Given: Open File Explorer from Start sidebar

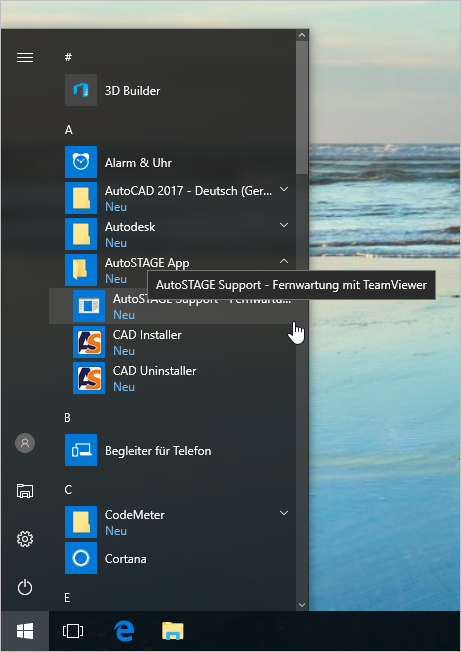Looking at the screenshot, I should coord(25,491).
